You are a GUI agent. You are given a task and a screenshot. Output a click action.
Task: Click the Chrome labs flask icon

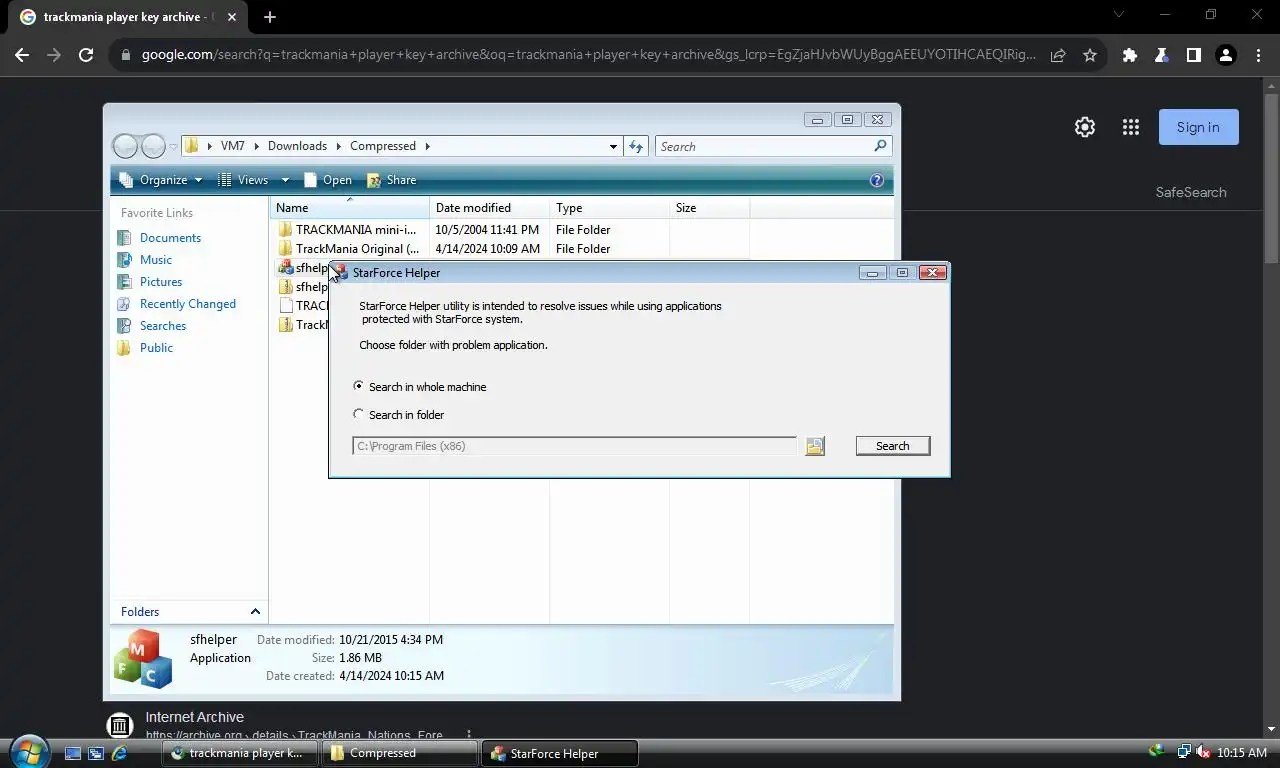pos(1162,55)
